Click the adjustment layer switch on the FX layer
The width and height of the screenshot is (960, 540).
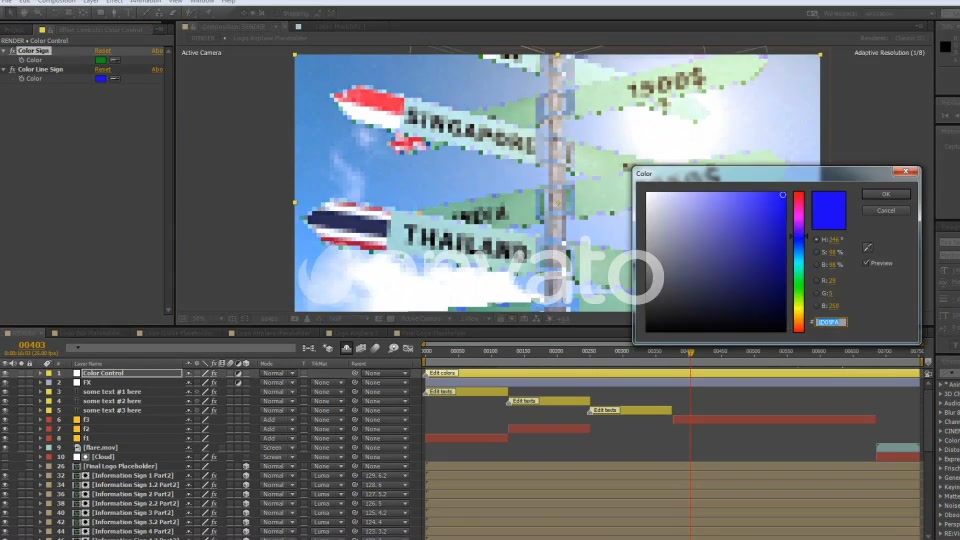click(238, 383)
